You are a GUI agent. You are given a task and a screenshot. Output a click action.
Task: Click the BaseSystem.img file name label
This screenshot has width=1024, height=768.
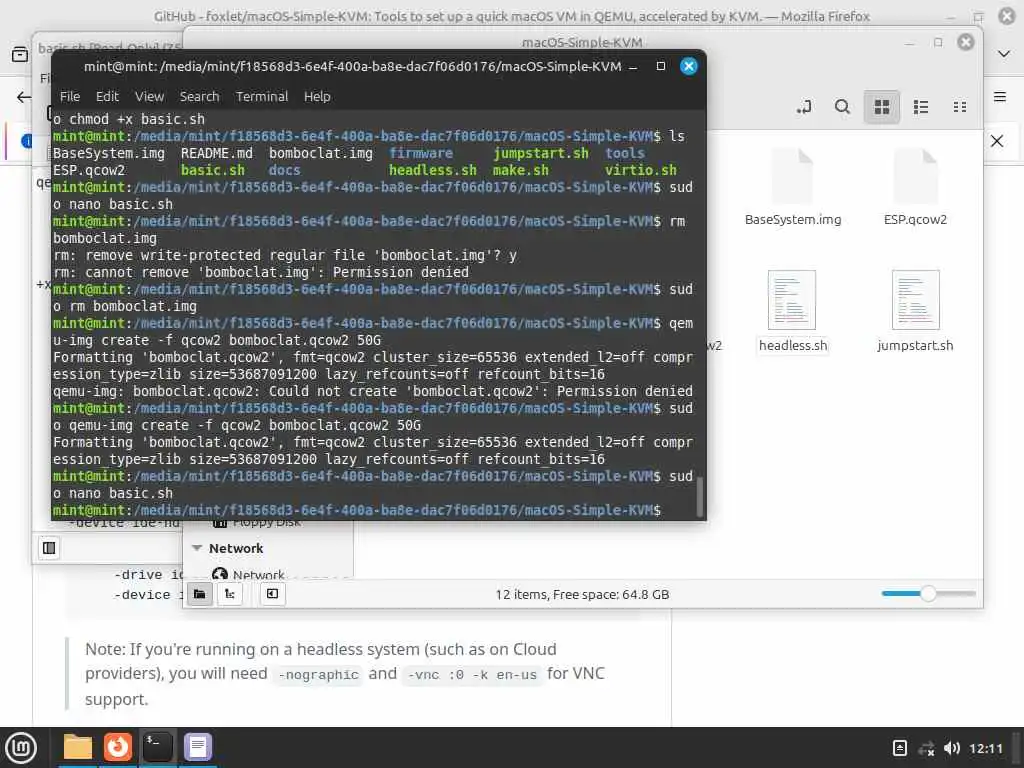click(x=793, y=219)
